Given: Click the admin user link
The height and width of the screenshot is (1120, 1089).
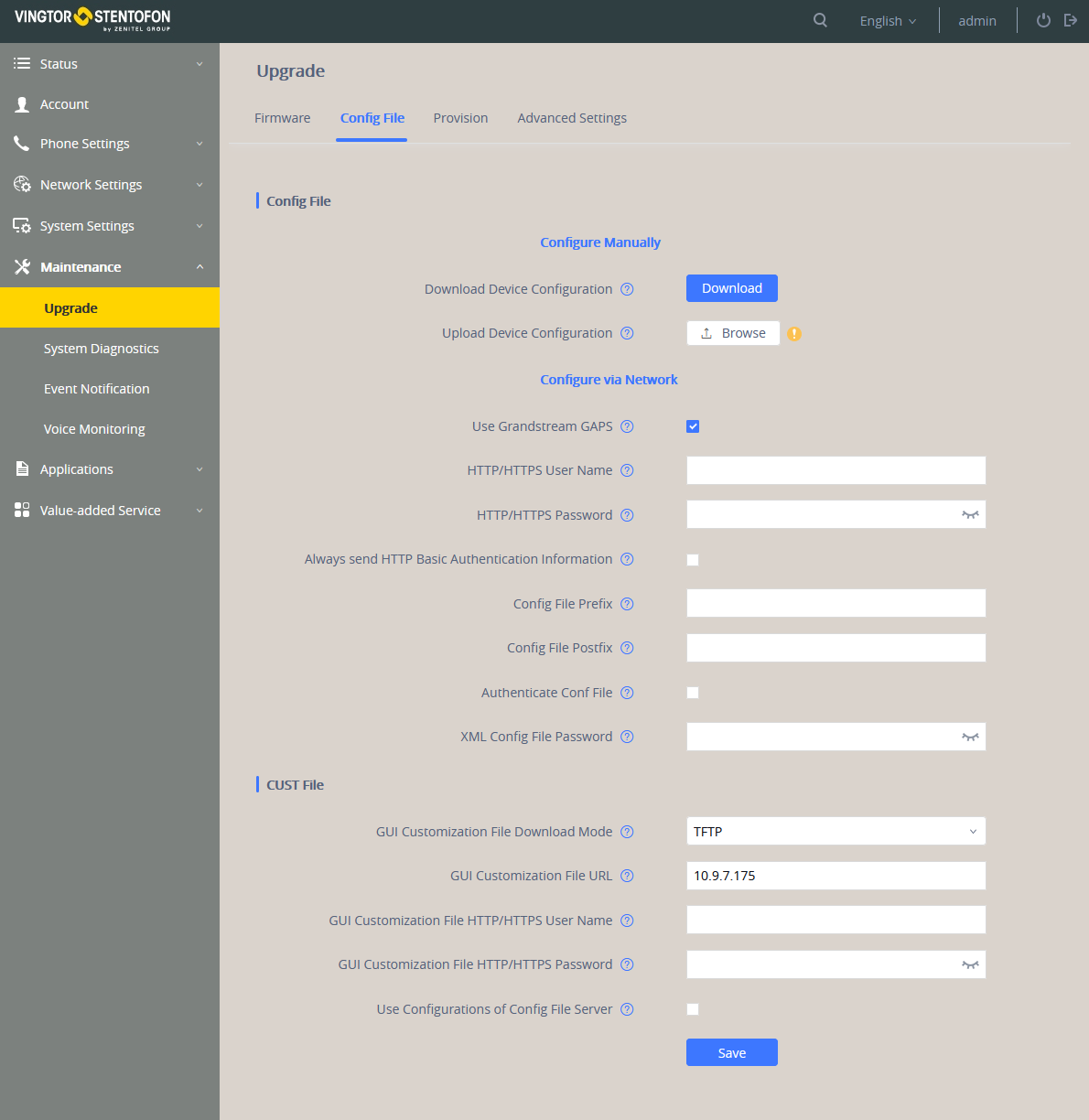Looking at the screenshot, I should click(x=977, y=21).
